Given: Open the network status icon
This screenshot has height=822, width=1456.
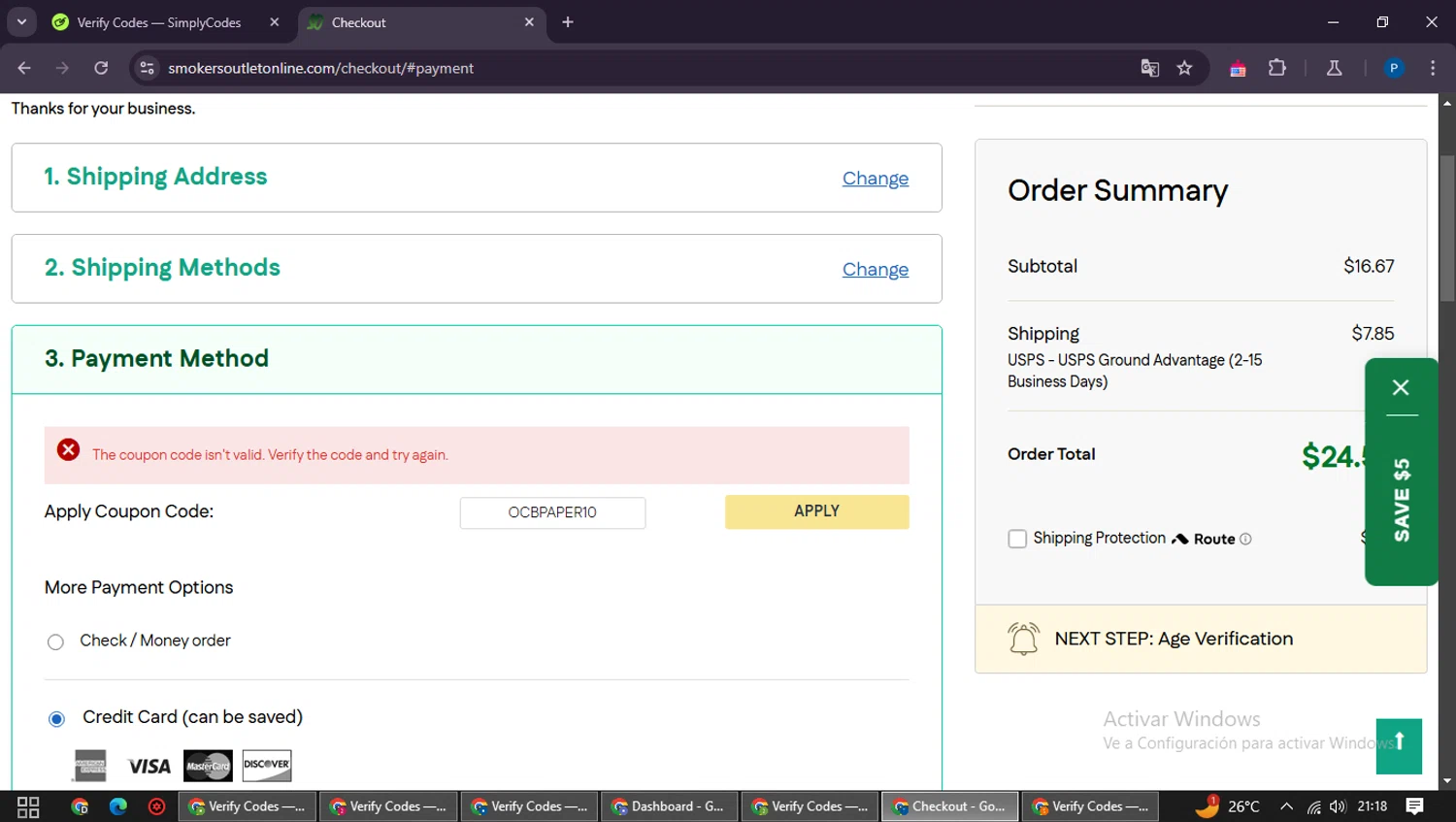Looking at the screenshot, I should [x=1313, y=806].
